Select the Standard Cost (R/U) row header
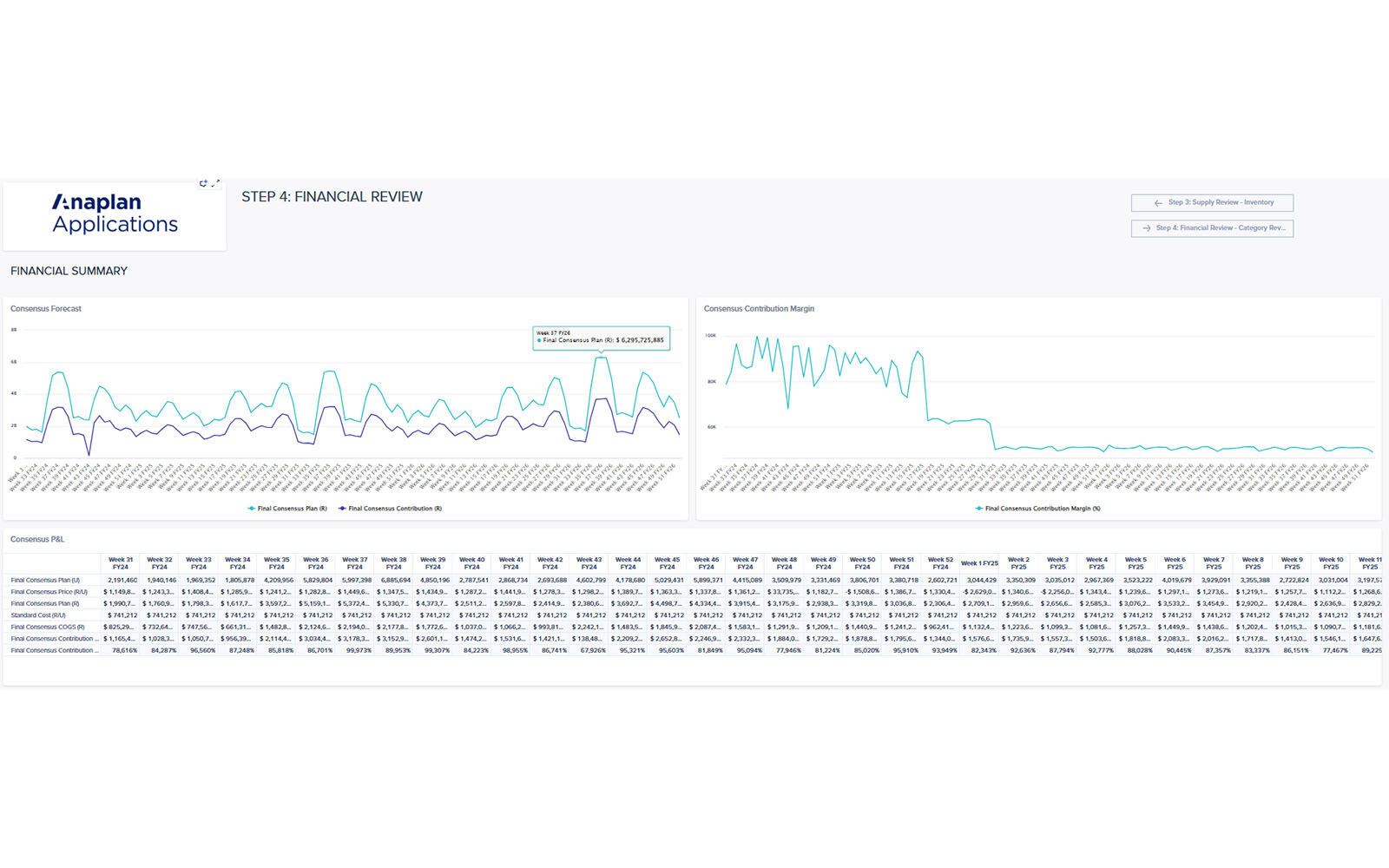The height and width of the screenshot is (868, 1389). click(37, 615)
